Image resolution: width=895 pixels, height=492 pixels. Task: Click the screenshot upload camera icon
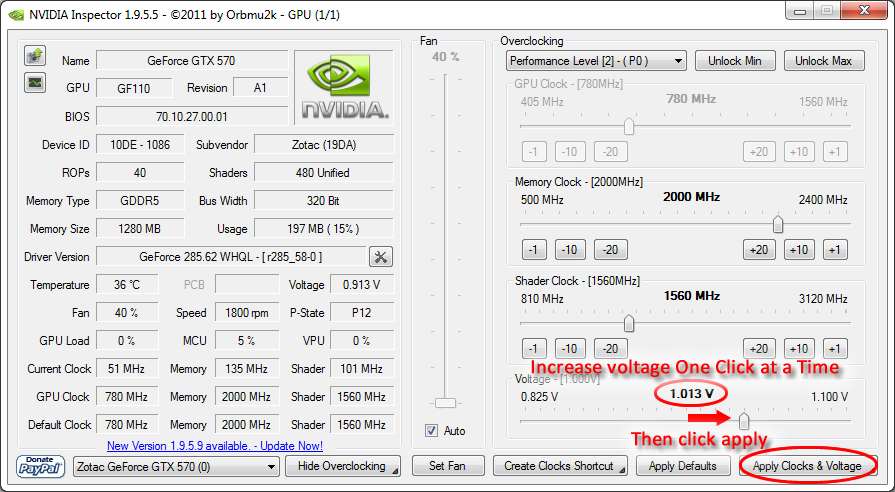pyautogui.click(x=35, y=54)
